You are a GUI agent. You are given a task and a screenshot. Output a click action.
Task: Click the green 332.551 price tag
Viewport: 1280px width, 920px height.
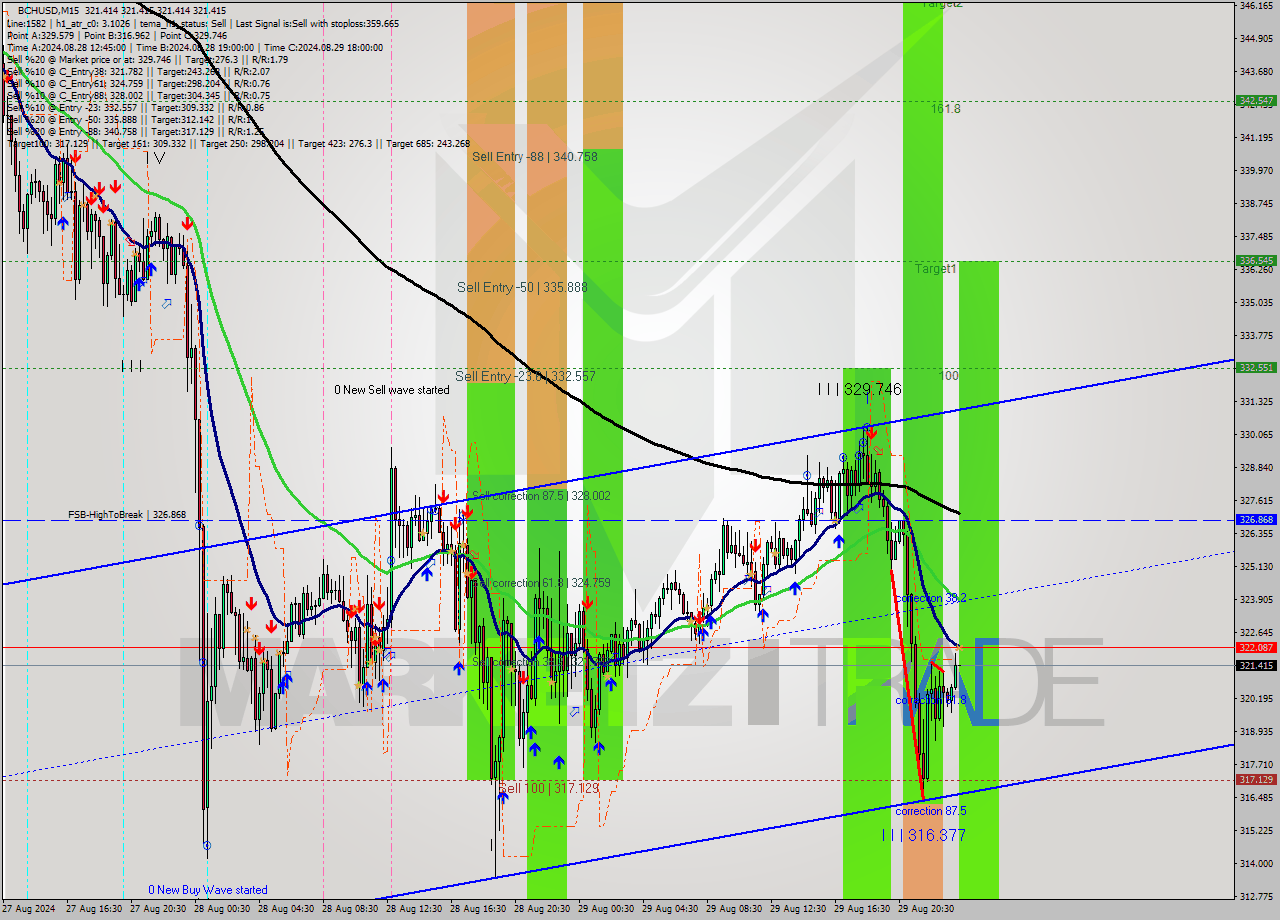pyautogui.click(x=1256, y=368)
